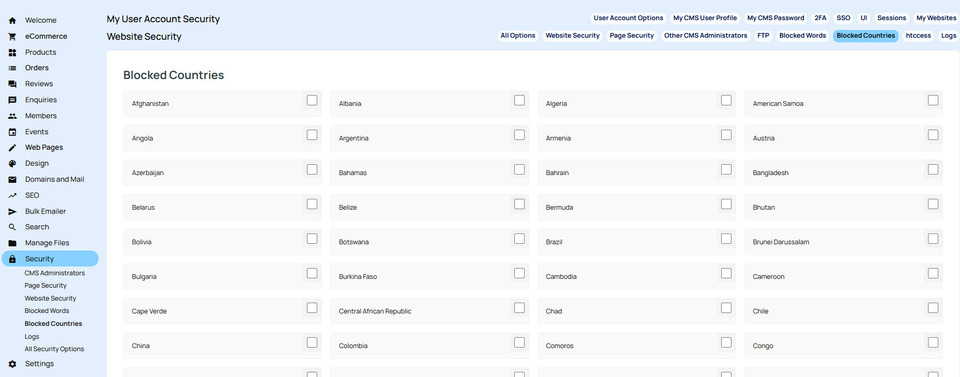Click the Blocked Countries heading
960x377 pixels.
coord(174,75)
